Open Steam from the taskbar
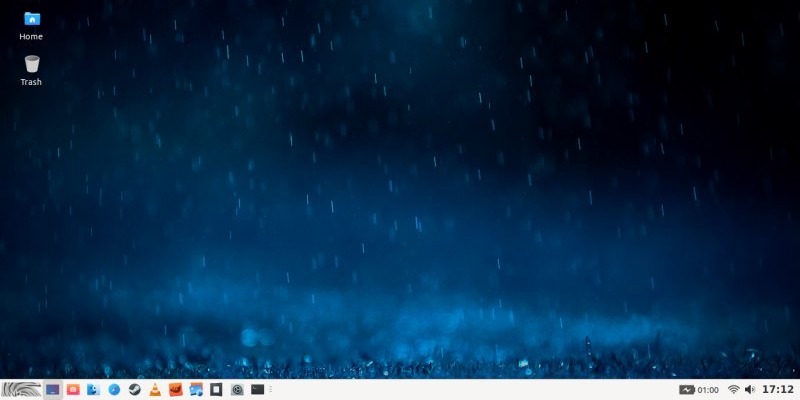Viewport: 800px width, 400px height. tap(134, 389)
